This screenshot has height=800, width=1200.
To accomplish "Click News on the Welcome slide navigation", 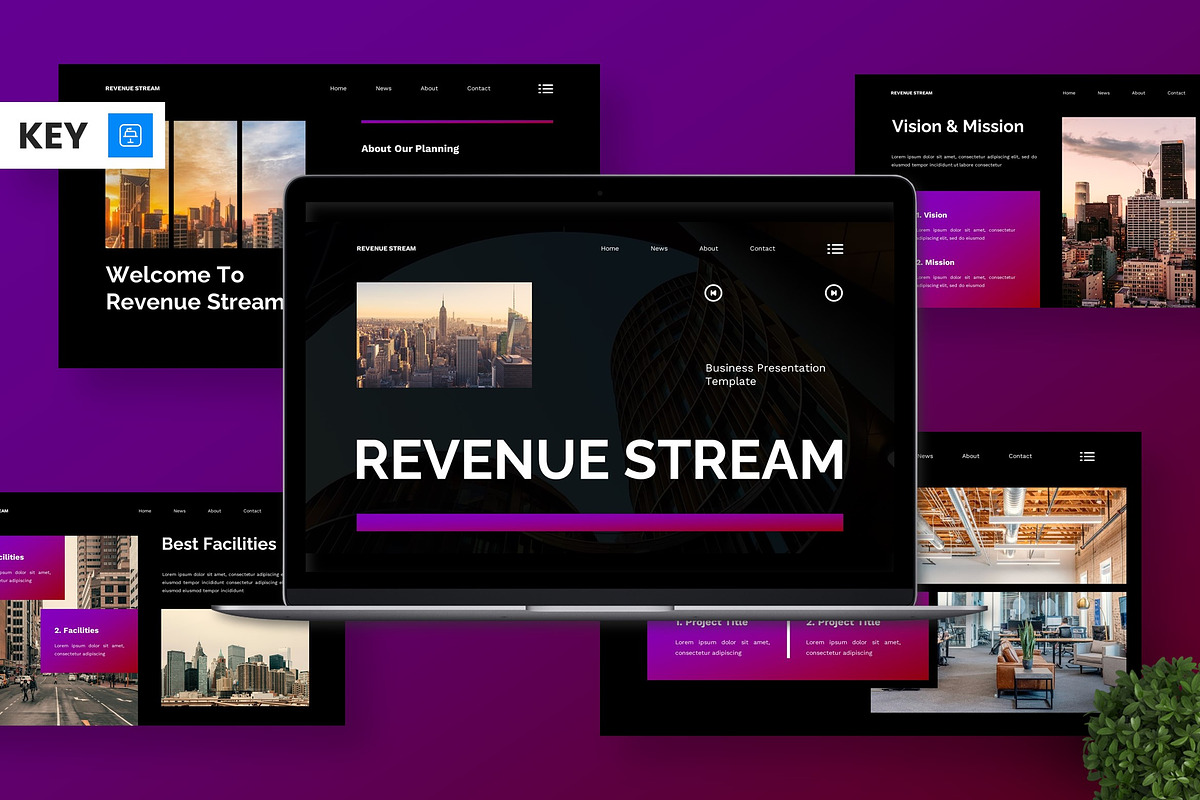I will pos(384,88).
